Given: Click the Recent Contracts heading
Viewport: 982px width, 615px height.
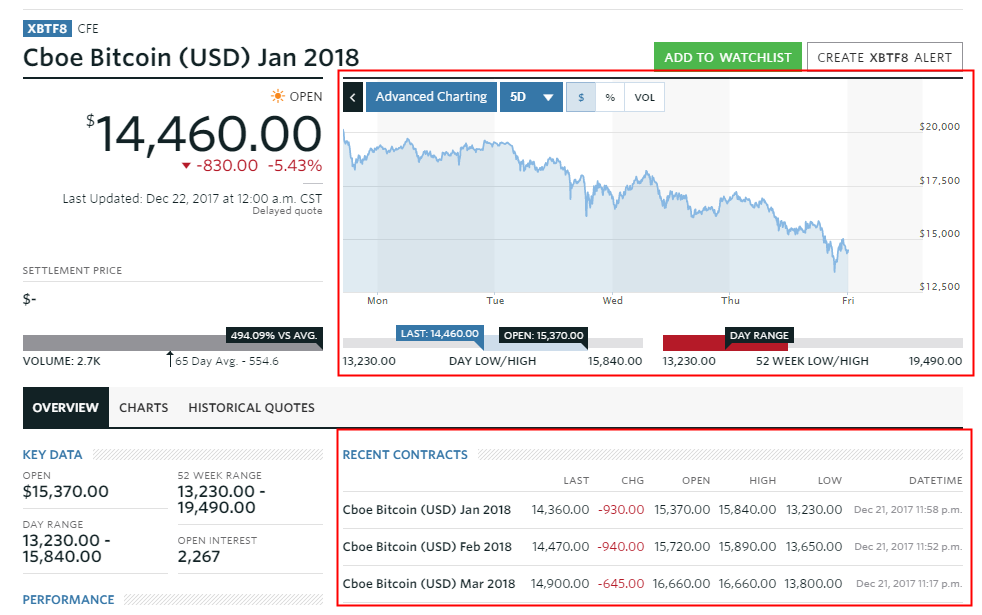Looking at the screenshot, I should click(405, 455).
